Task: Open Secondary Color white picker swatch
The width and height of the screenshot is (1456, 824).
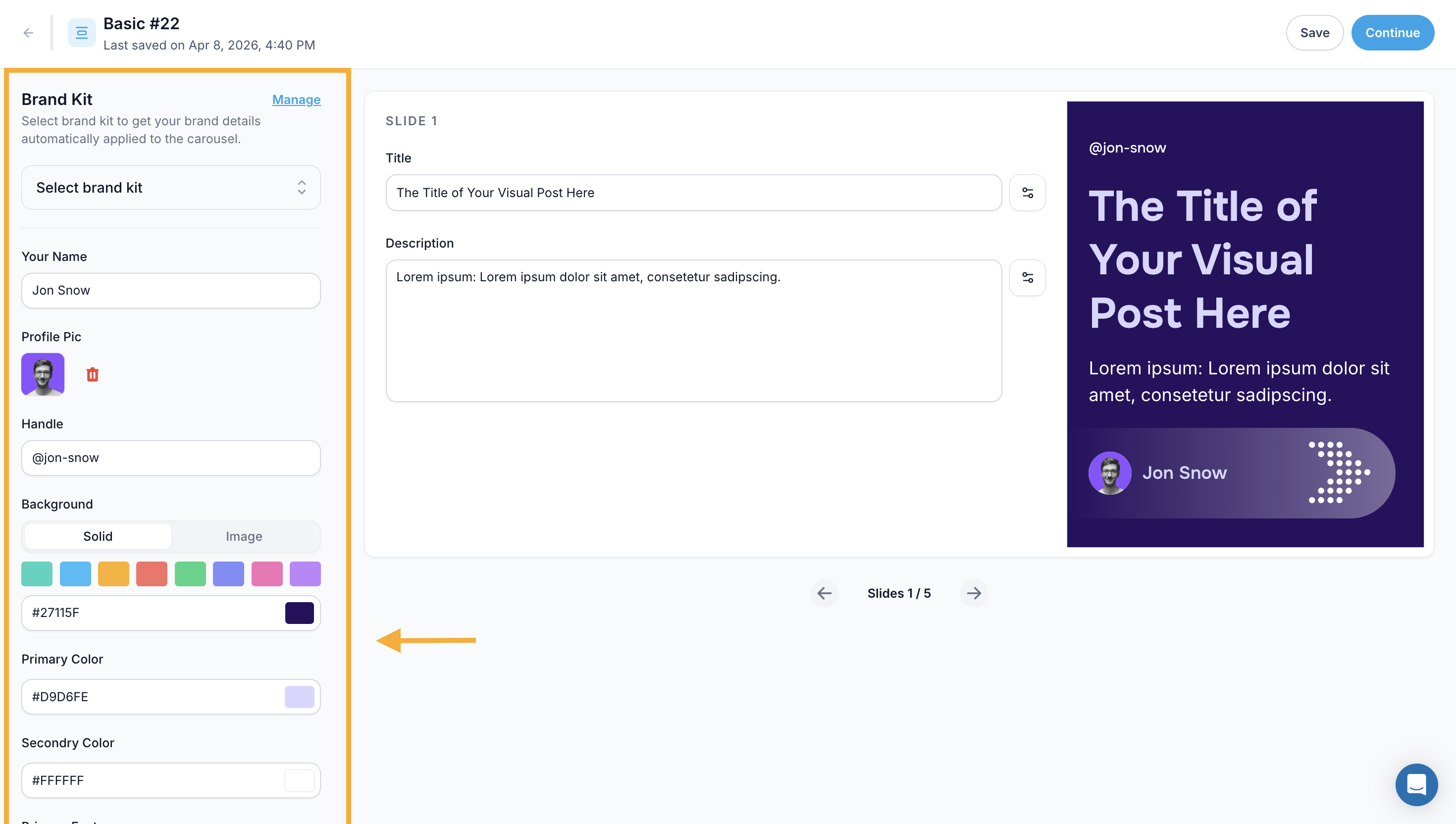Action: click(x=299, y=780)
